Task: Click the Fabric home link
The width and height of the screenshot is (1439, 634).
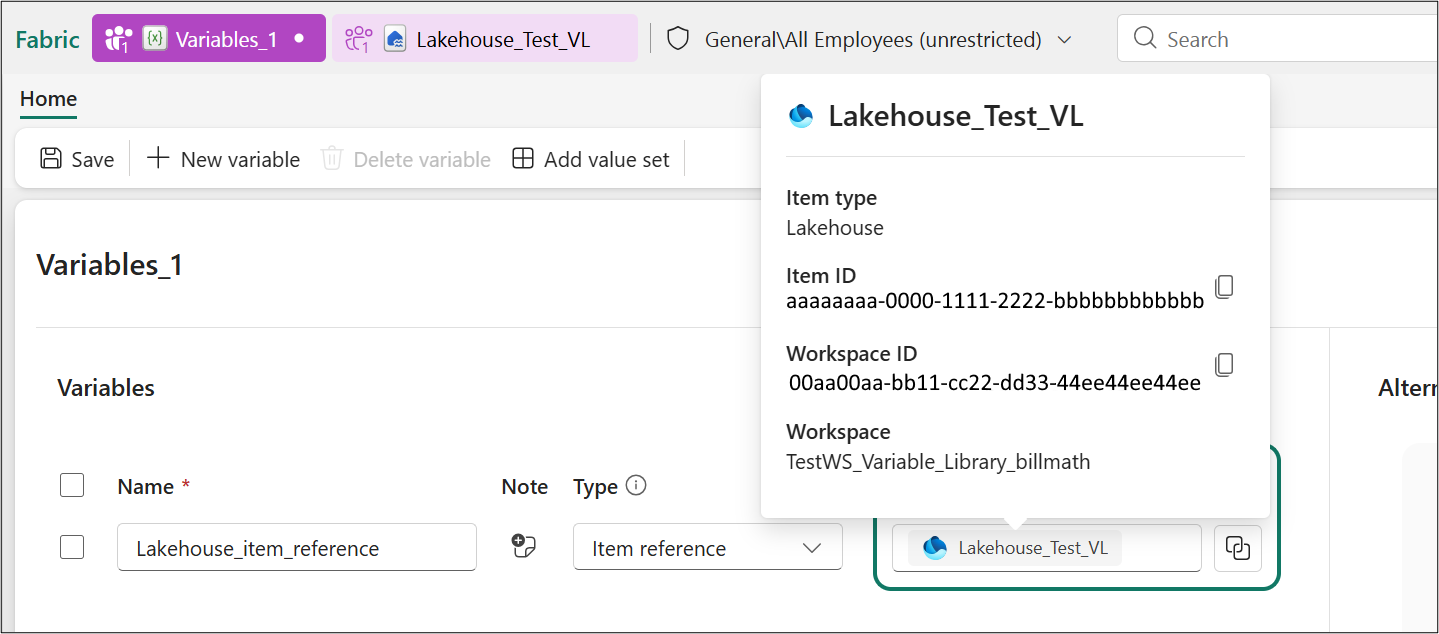Action: coord(47,39)
